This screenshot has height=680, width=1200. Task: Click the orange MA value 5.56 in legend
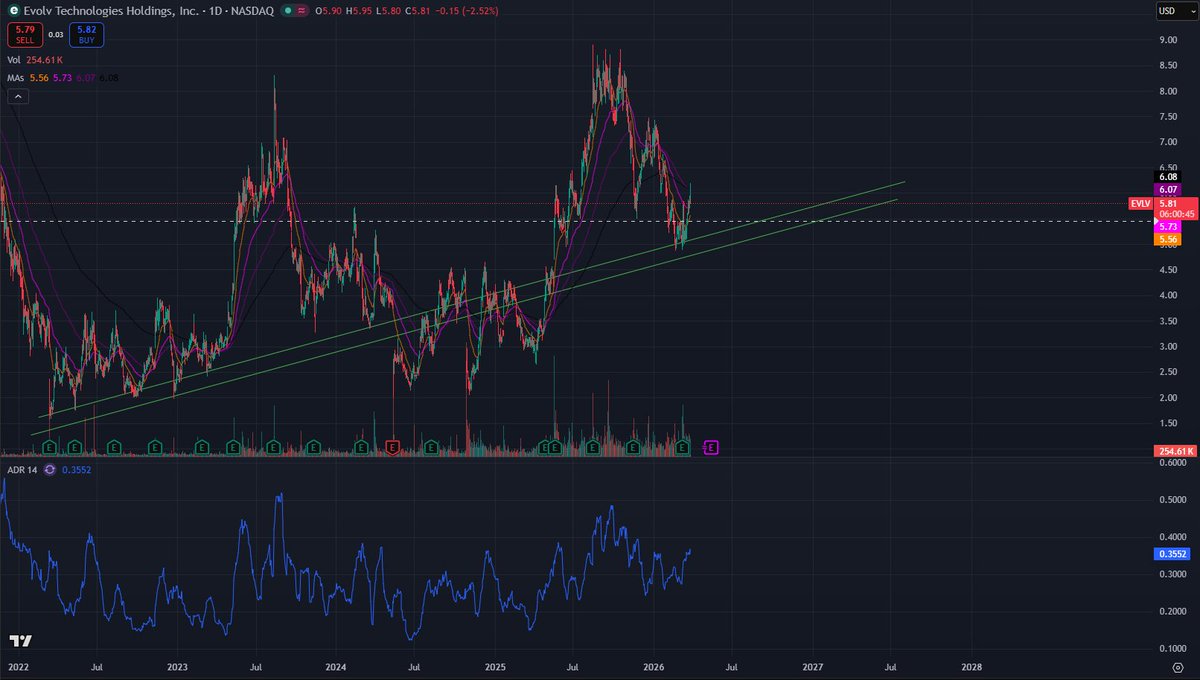pos(38,78)
